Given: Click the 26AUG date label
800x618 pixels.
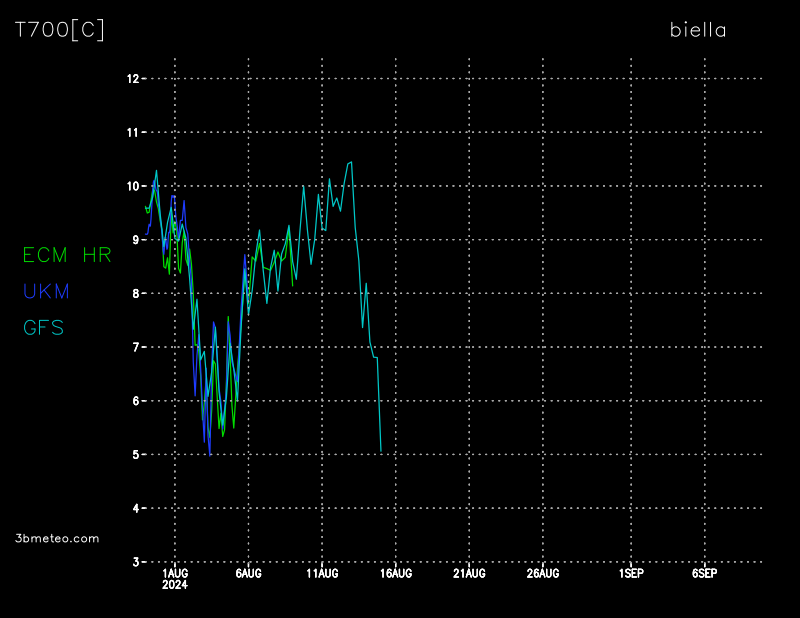Looking at the screenshot, I should (543, 574).
